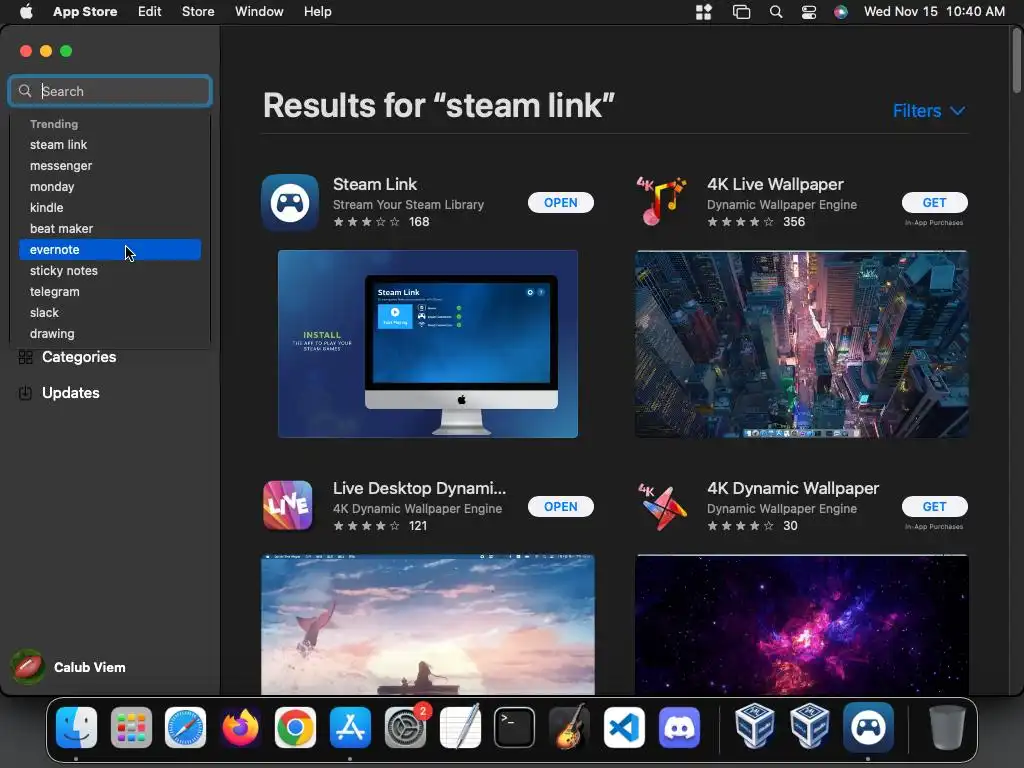The height and width of the screenshot is (768, 1024).
Task: Click the App Store icon in the Dock
Action: click(x=350, y=728)
